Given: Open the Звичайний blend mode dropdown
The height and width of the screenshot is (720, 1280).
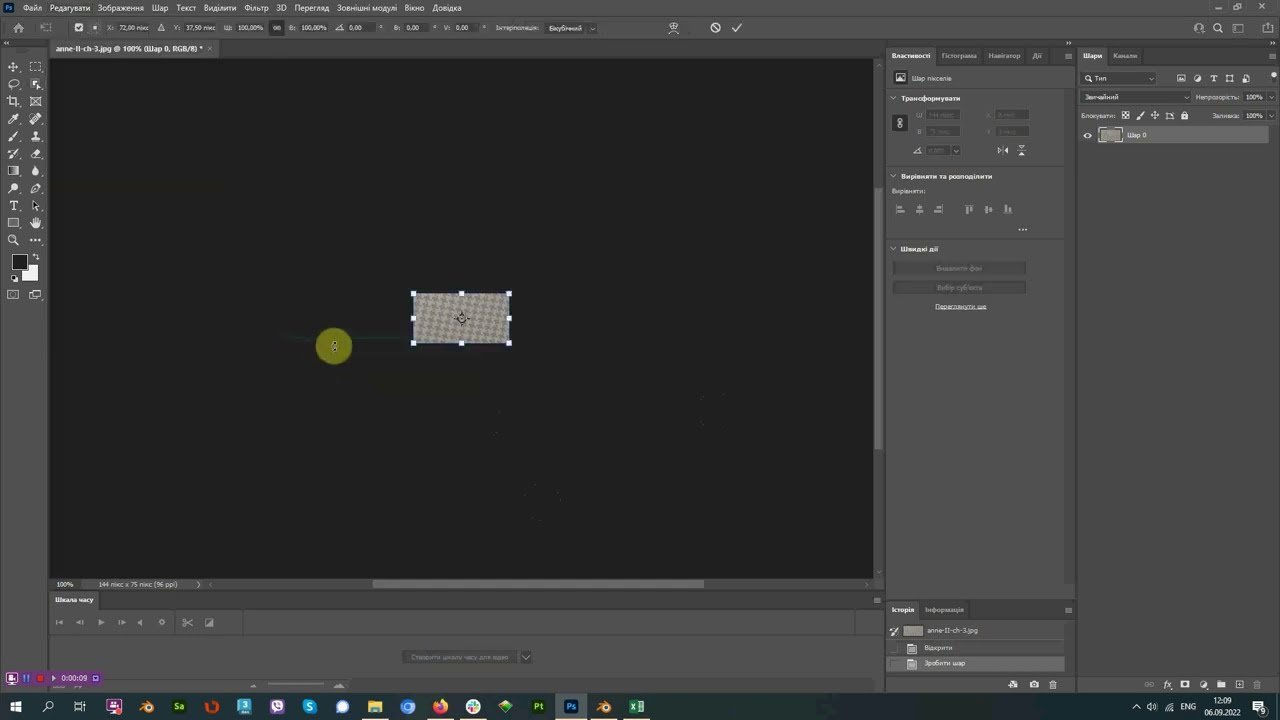Looking at the screenshot, I should (1136, 97).
